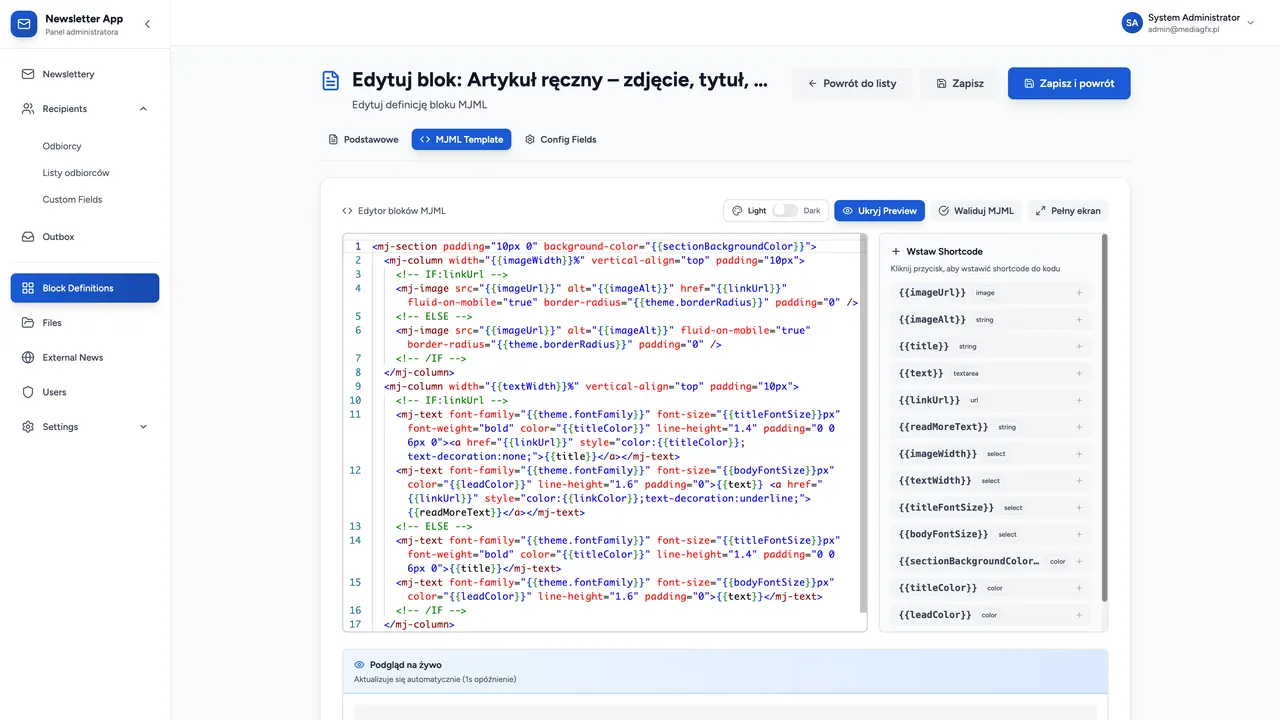The height and width of the screenshot is (720, 1280).
Task: Collapse the sidebar with the left chevron
Action: (147, 24)
